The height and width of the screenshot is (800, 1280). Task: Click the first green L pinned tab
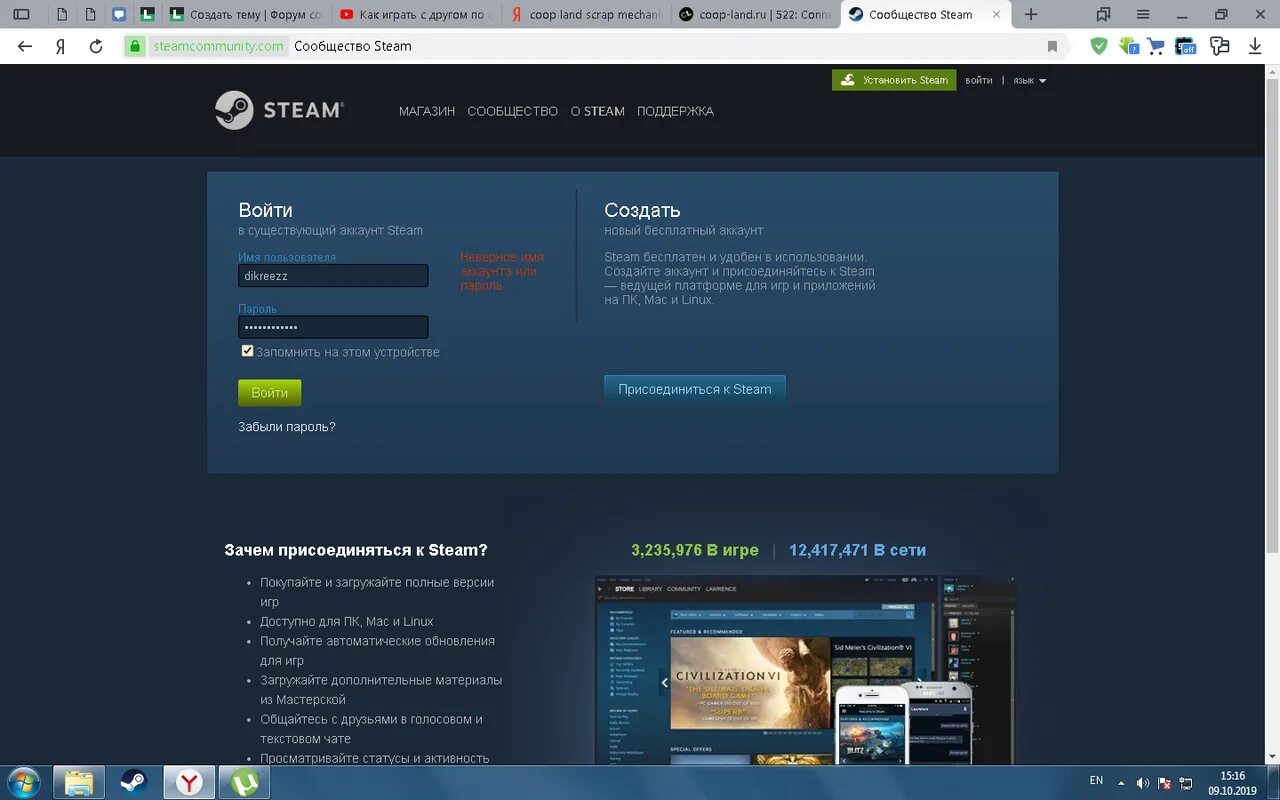click(x=148, y=14)
